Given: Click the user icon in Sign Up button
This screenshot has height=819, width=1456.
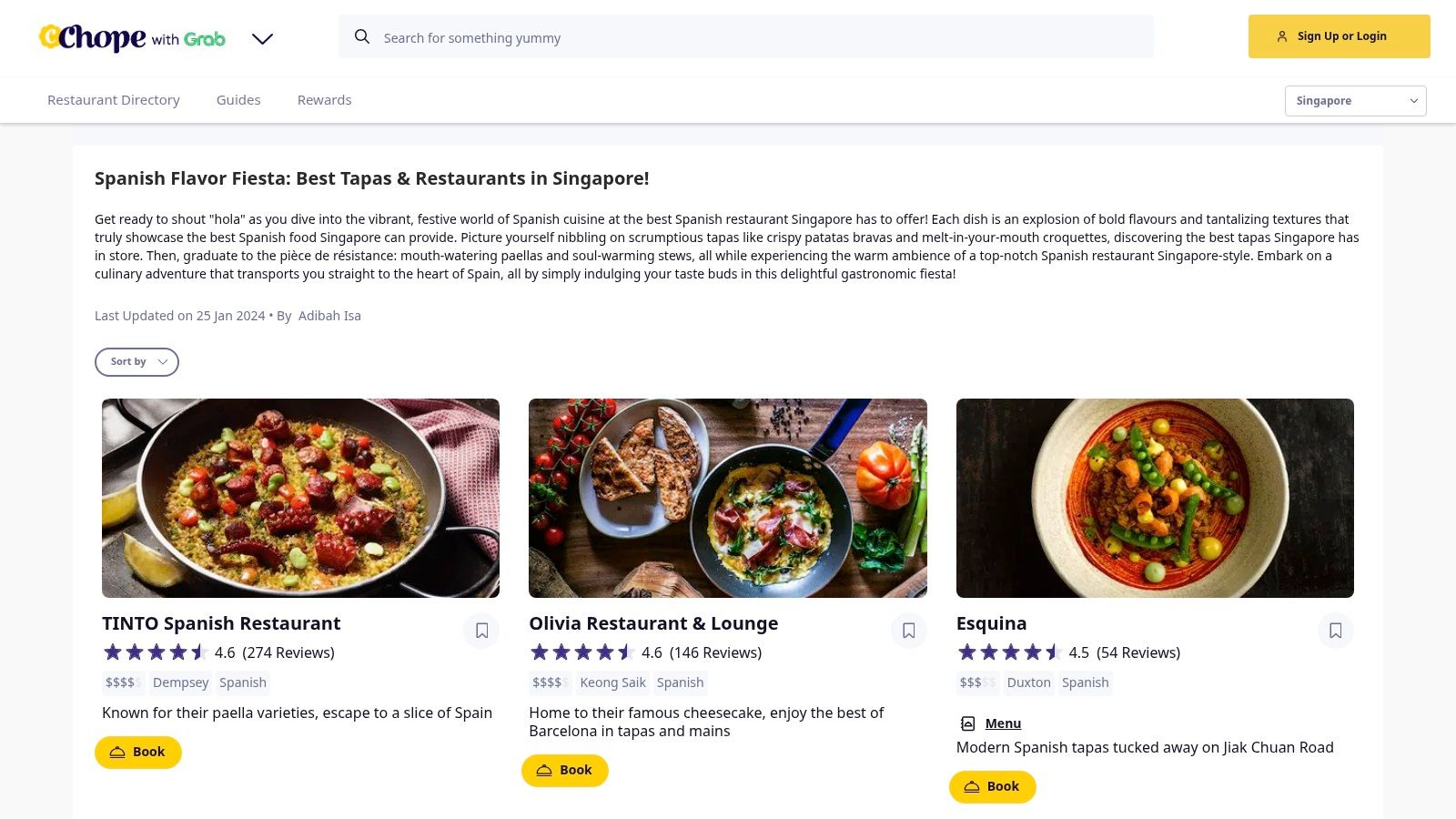Looking at the screenshot, I should pyautogui.click(x=1281, y=36).
